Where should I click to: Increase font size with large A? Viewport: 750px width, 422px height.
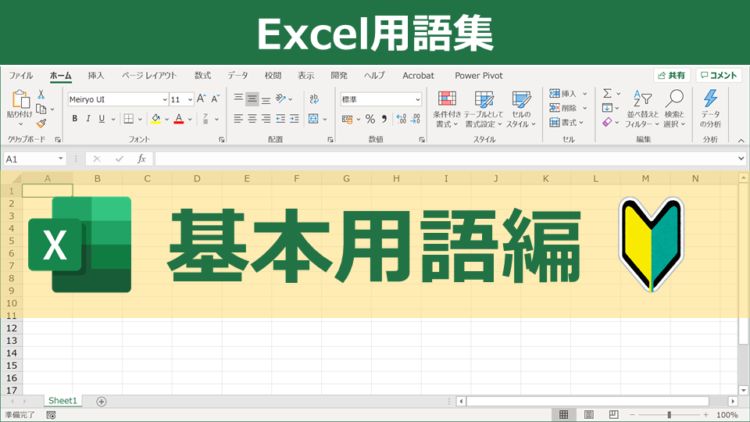tap(201, 99)
